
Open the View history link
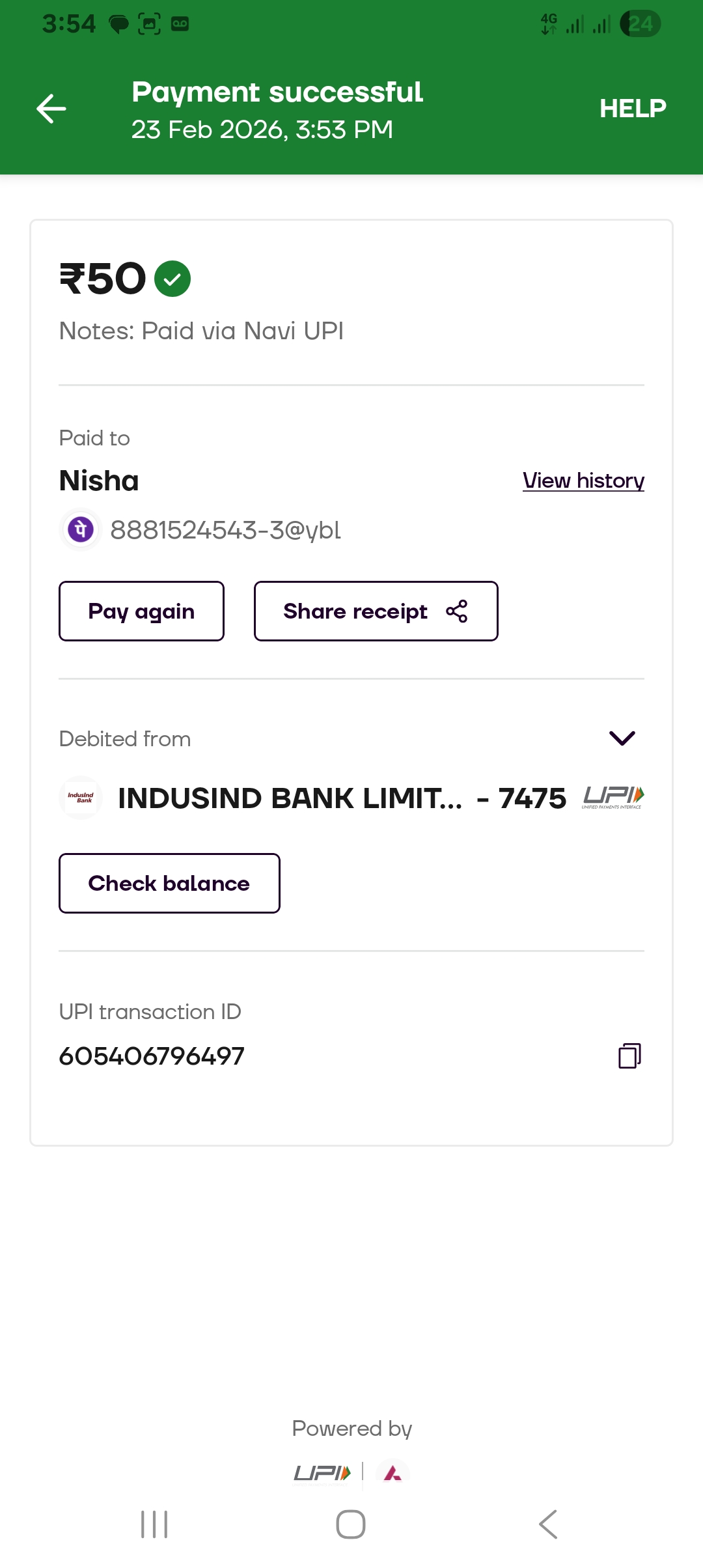click(x=583, y=481)
